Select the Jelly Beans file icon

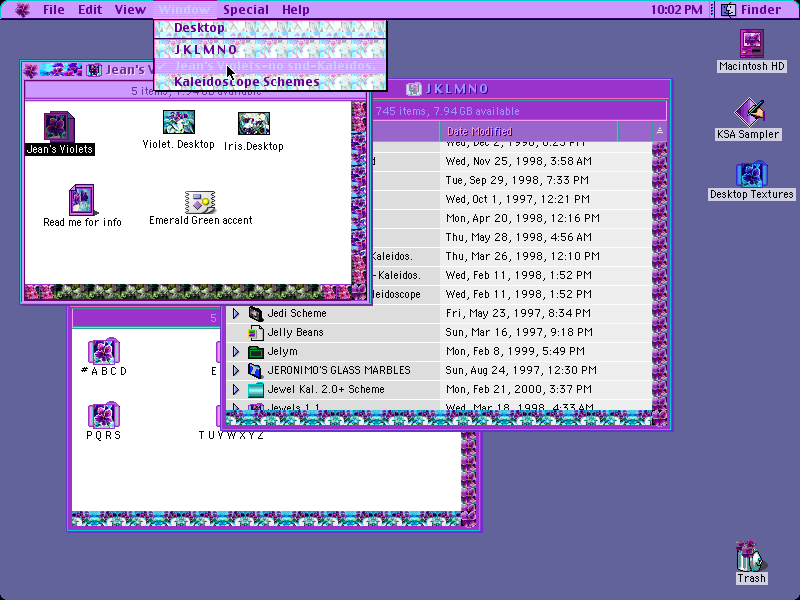click(x=256, y=332)
